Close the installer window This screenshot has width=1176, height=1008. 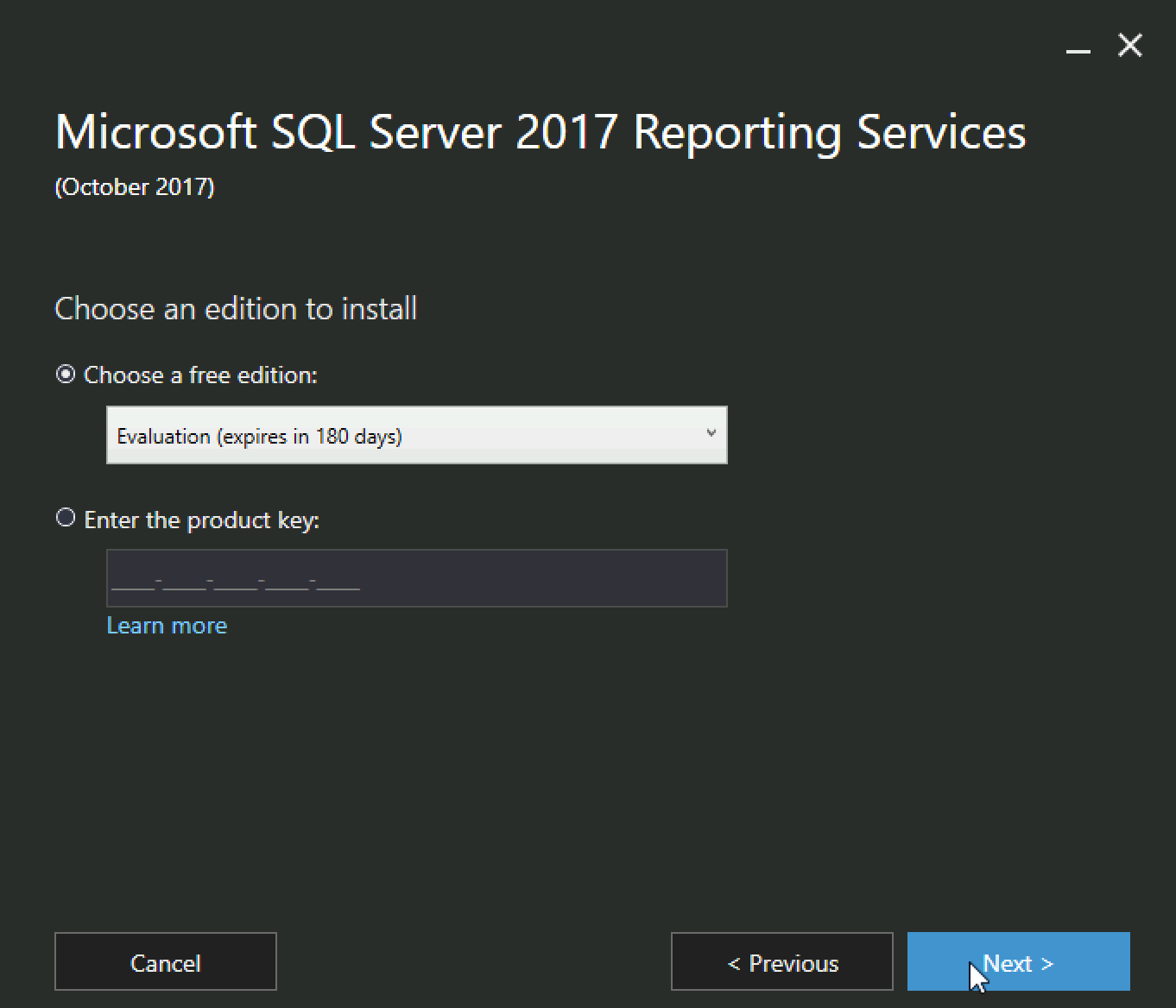(x=1130, y=45)
